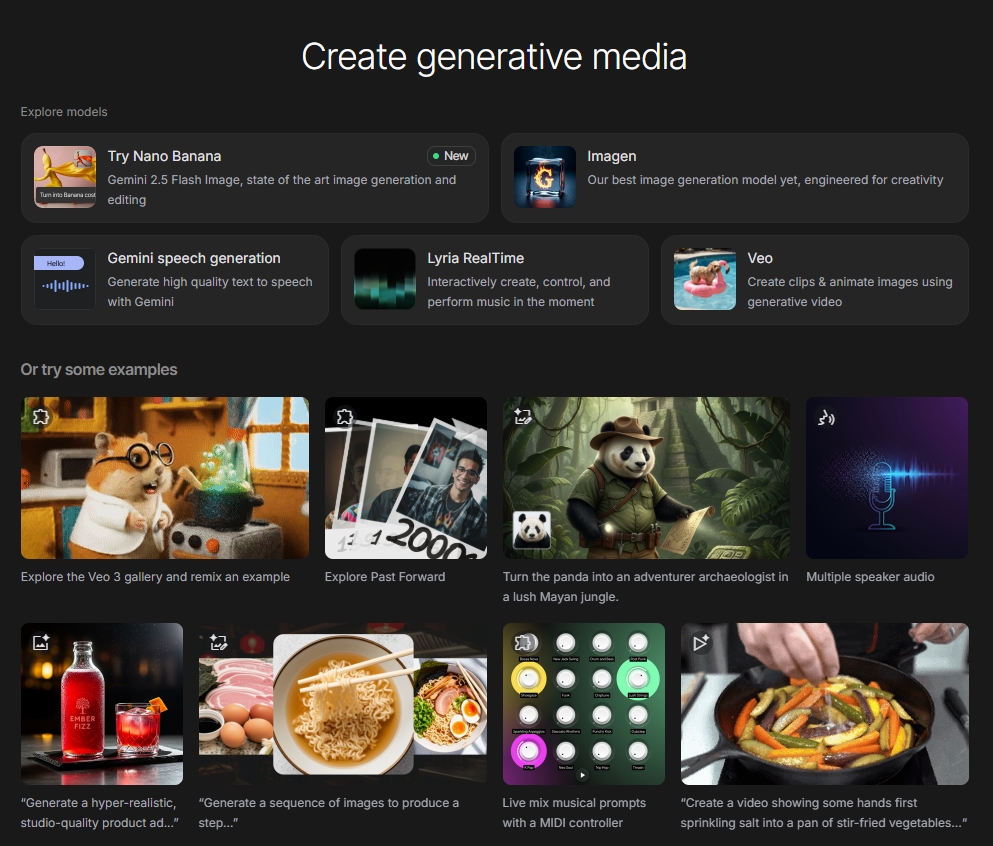This screenshot has width=993, height=846.
Task: Open the Multiple speaker audio example
Action: [887, 478]
